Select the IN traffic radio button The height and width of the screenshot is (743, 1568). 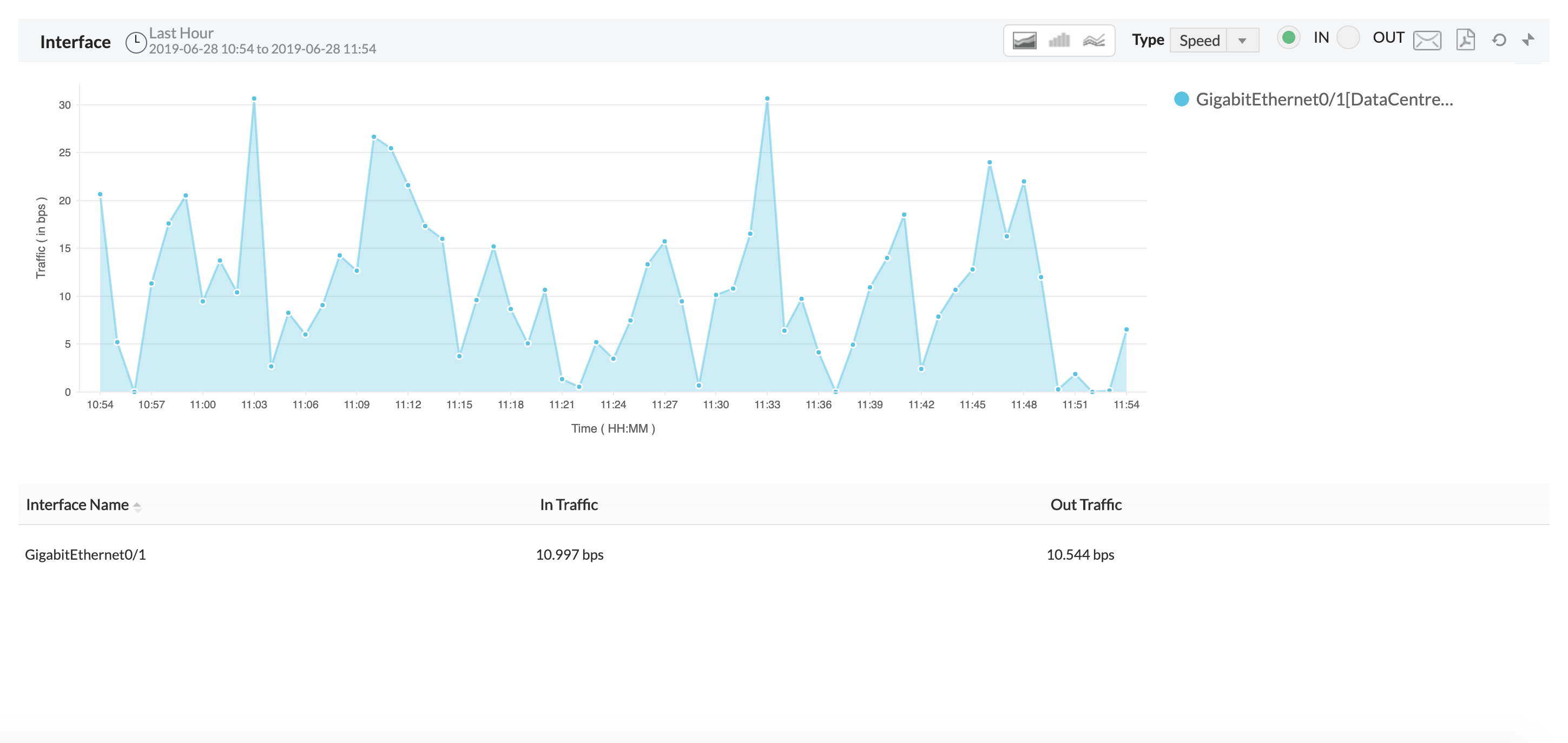coord(1288,38)
